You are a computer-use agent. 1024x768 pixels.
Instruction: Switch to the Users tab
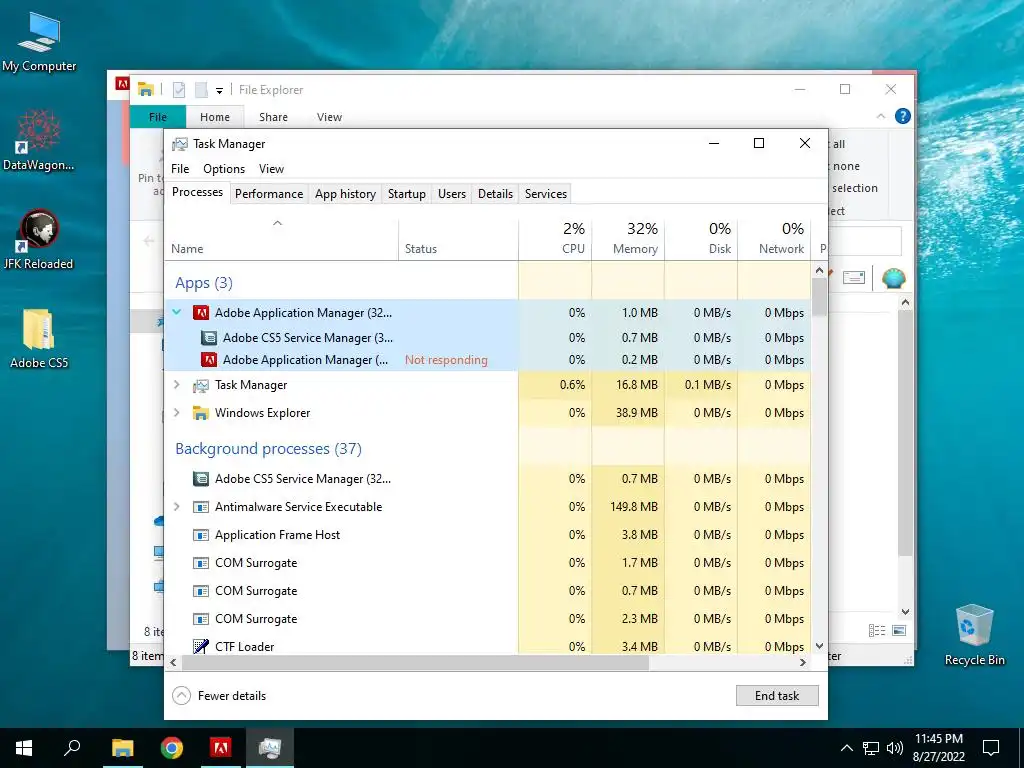click(452, 194)
